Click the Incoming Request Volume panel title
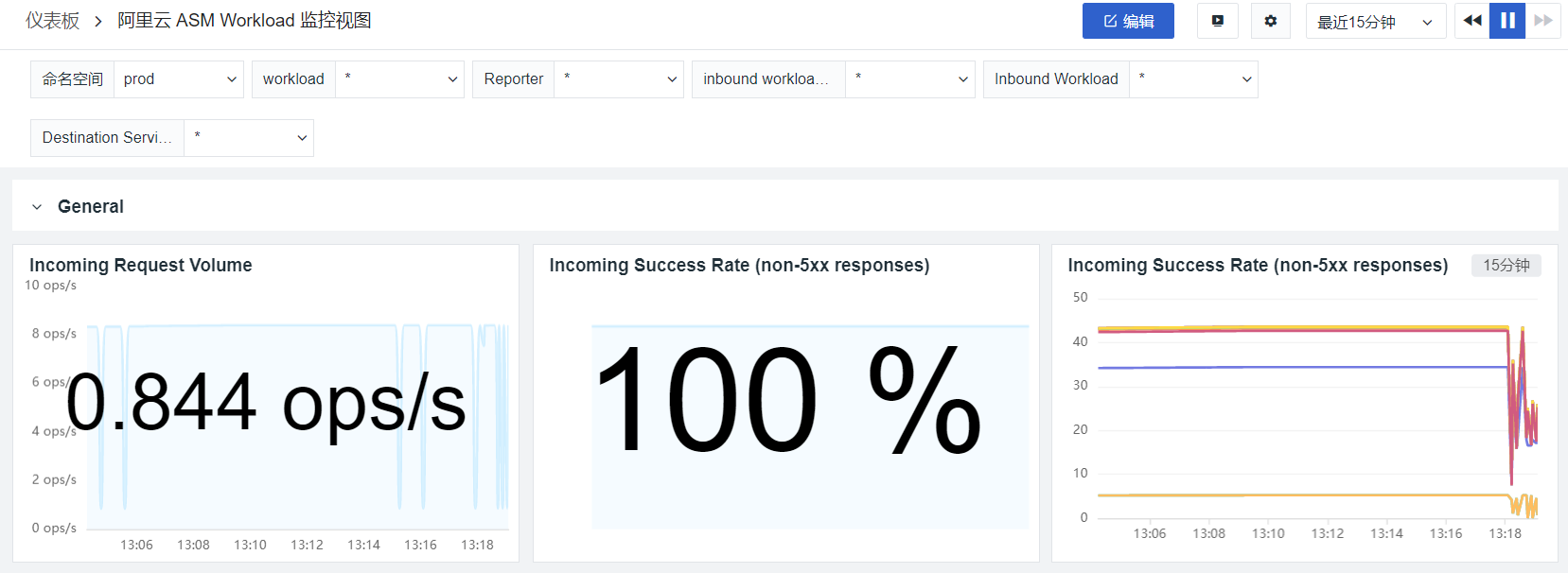This screenshot has width=1568, height=573. click(x=141, y=266)
